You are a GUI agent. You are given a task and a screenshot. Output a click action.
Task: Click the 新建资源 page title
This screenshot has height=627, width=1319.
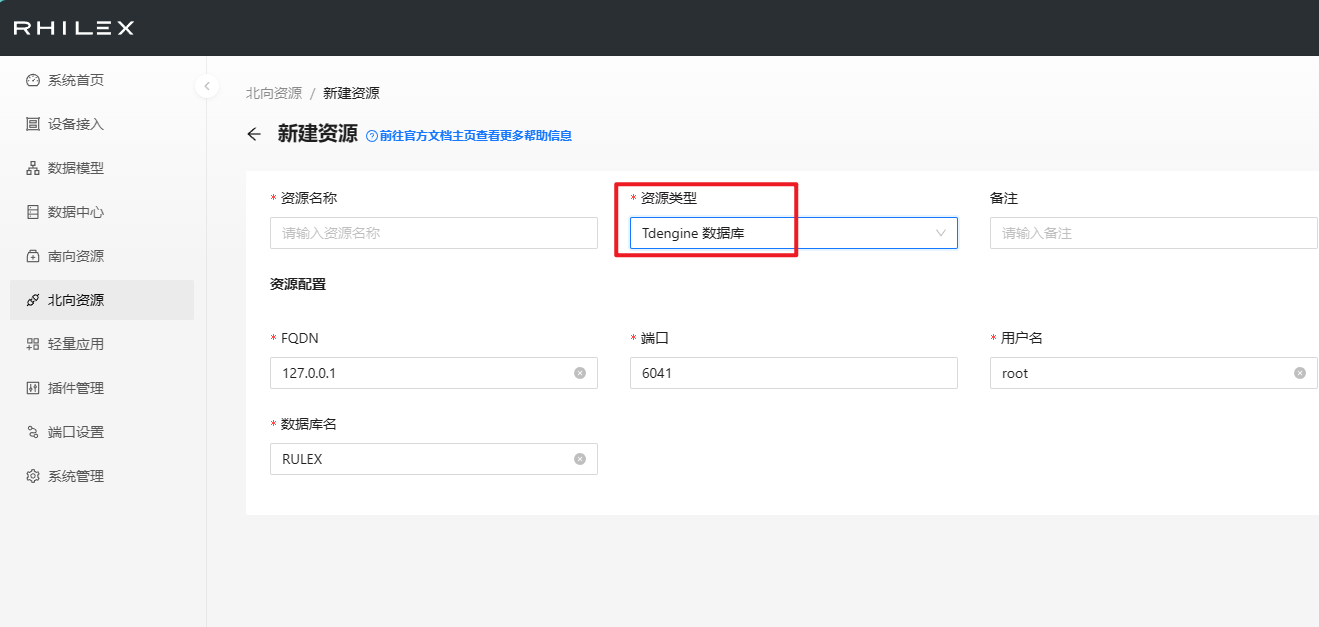coord(317,134)
